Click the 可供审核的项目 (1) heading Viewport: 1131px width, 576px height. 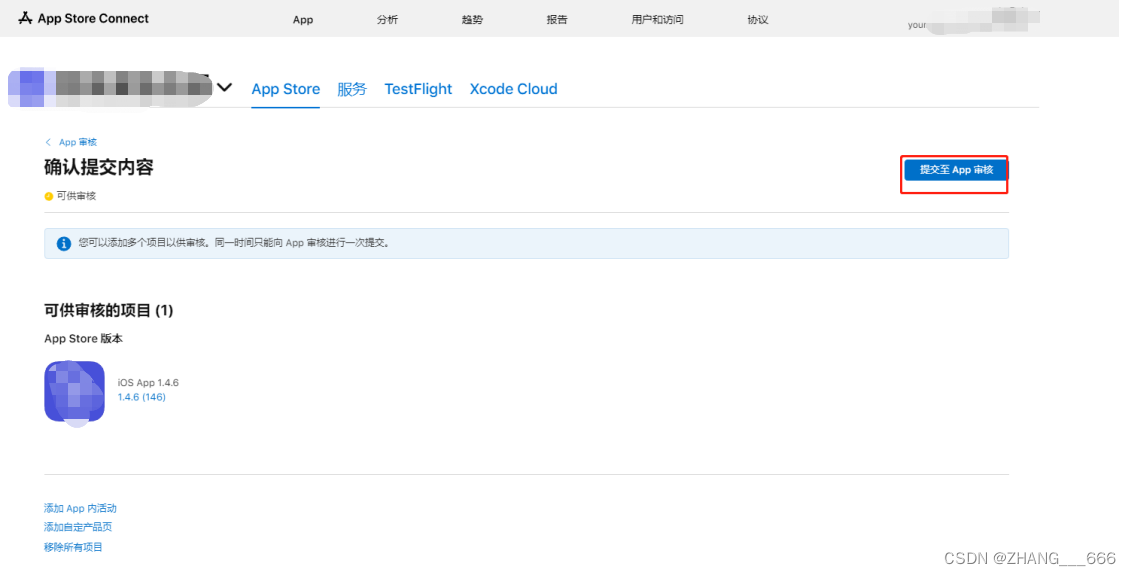109,310
